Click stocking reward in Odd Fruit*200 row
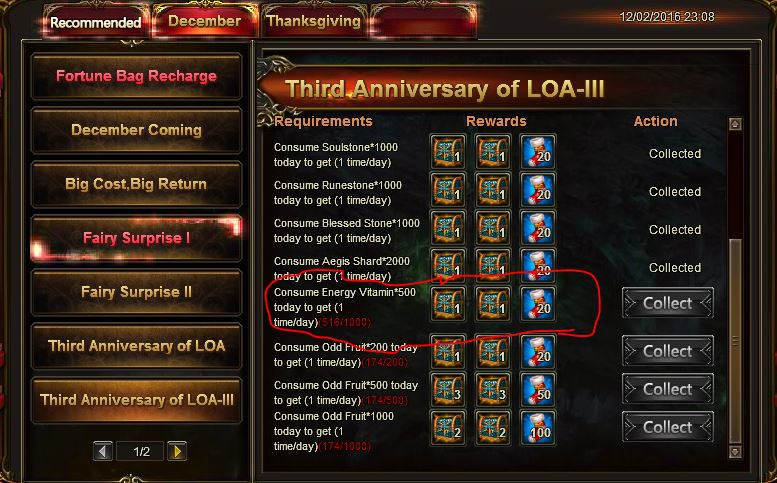This screenshot has width=777, height=483. click(538, 351)
